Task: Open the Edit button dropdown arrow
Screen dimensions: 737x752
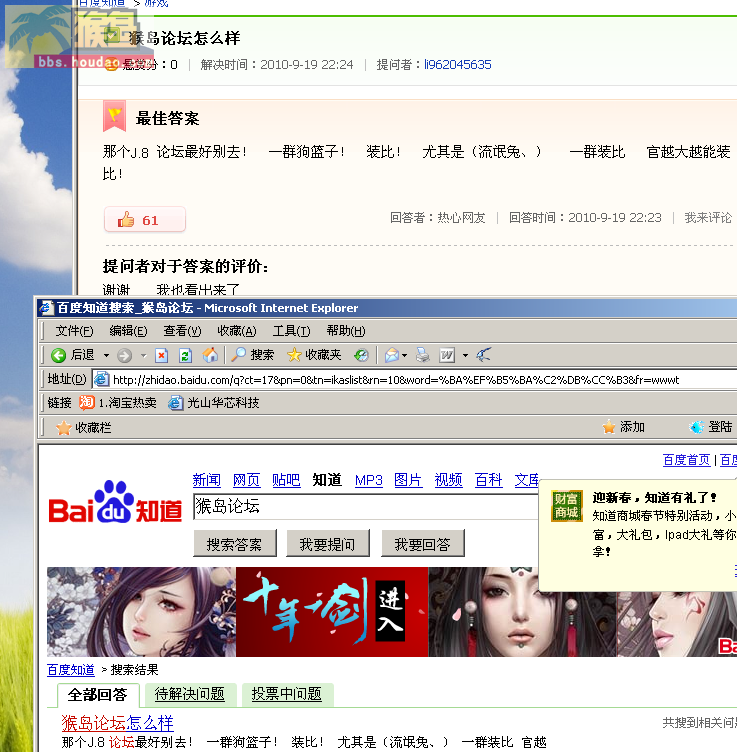Action: pyautogui.click(x=465, y=355)
